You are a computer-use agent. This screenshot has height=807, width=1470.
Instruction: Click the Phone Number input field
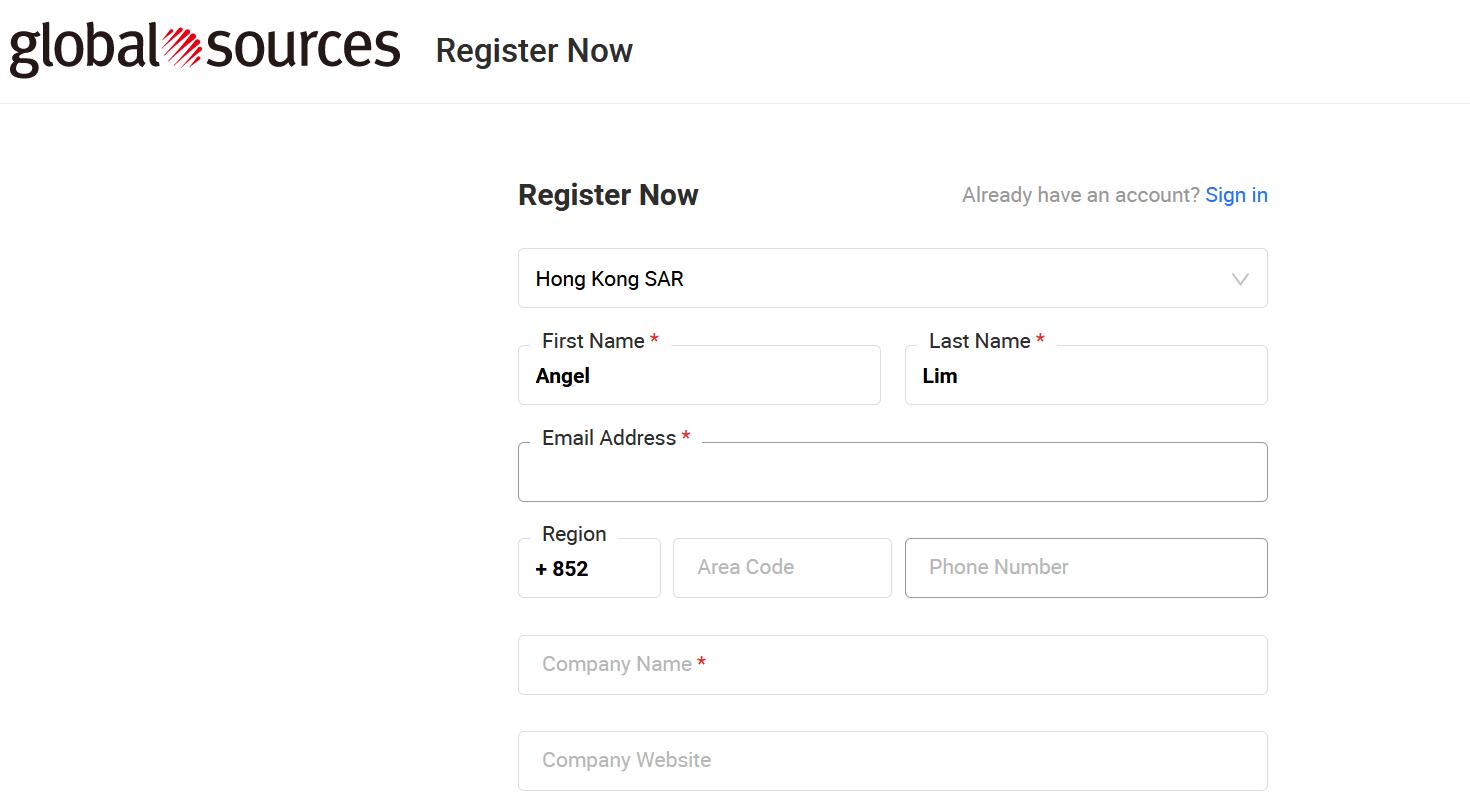pos(1086,568)
